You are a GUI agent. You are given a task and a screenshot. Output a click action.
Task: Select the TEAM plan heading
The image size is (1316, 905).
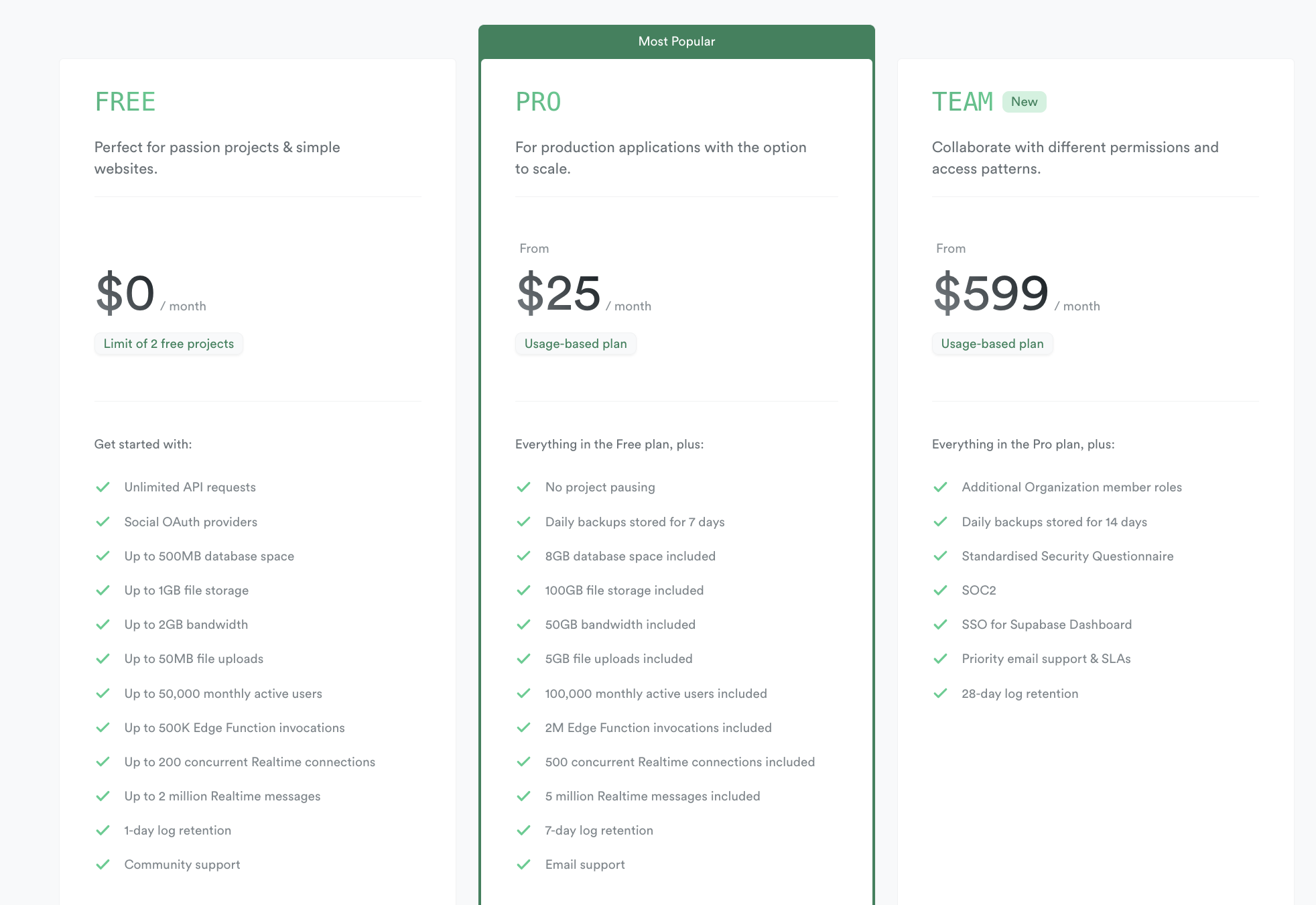pos(963,101)
